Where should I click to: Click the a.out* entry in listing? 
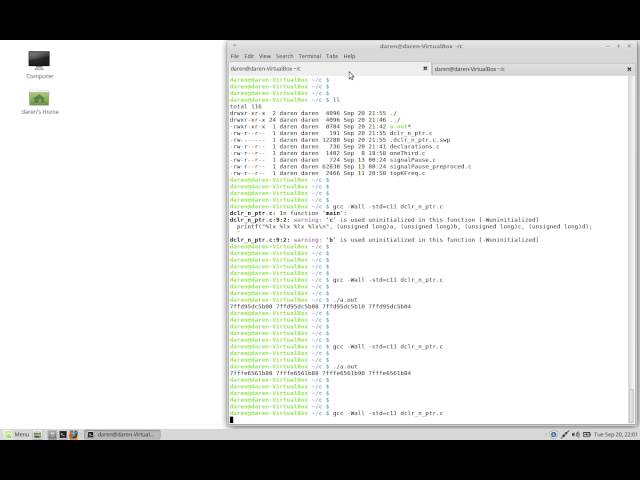[x=400, y=127]
